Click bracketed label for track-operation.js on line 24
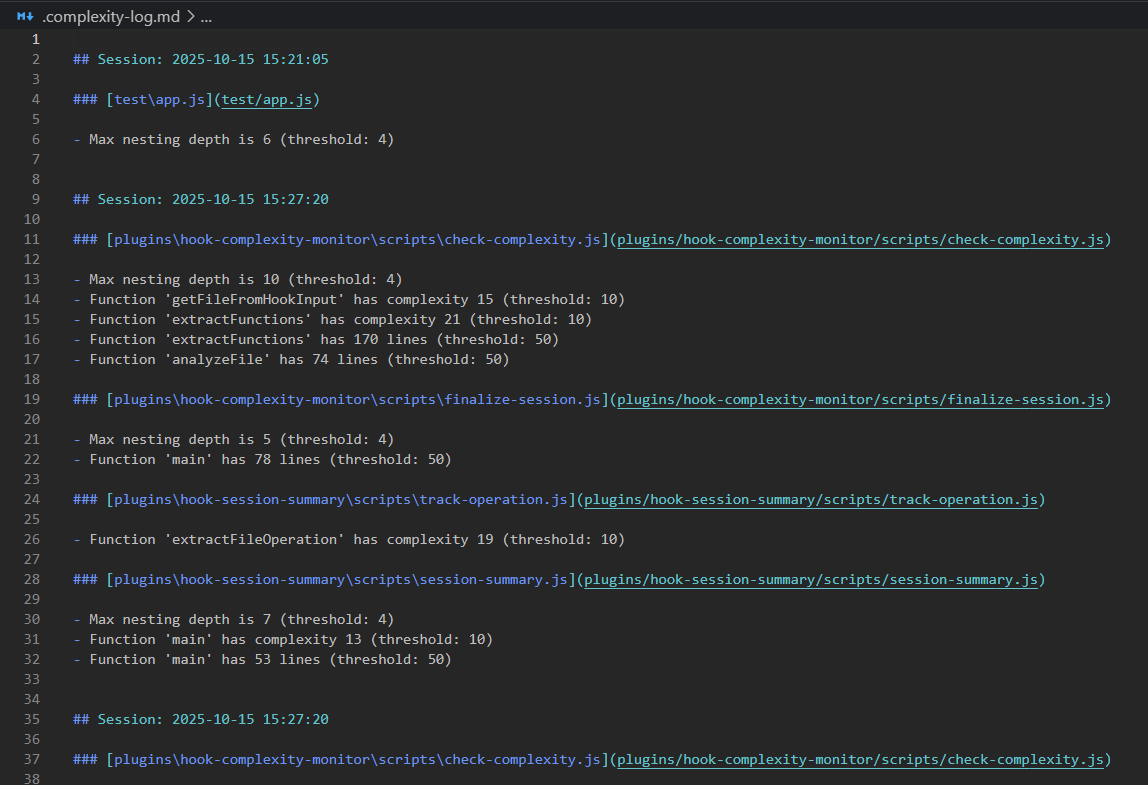The width and height of the screenshot is (1148, 785). tap(341, 499)
